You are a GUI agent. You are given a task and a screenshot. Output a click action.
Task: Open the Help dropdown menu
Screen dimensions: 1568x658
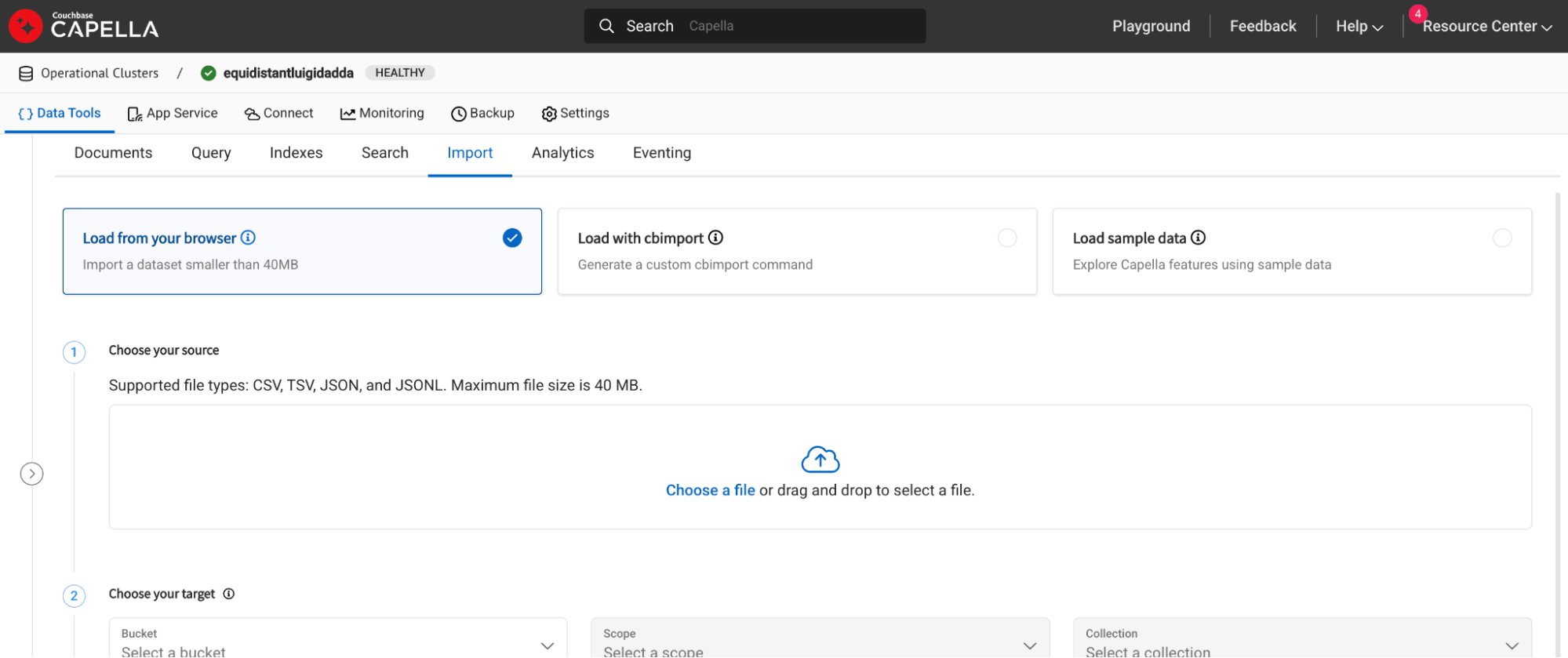1359,26
